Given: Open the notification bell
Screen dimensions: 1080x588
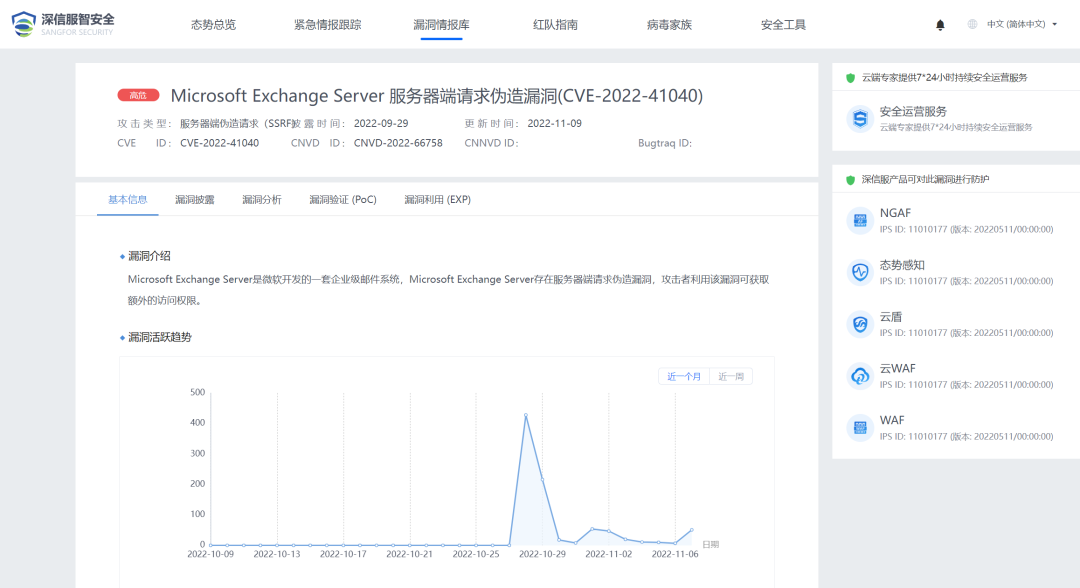Looking at the screenshot, I should [x=940, y=25].
